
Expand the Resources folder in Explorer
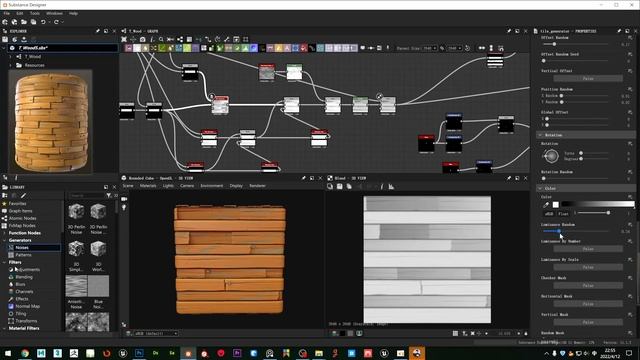click(x=11, y=65)
